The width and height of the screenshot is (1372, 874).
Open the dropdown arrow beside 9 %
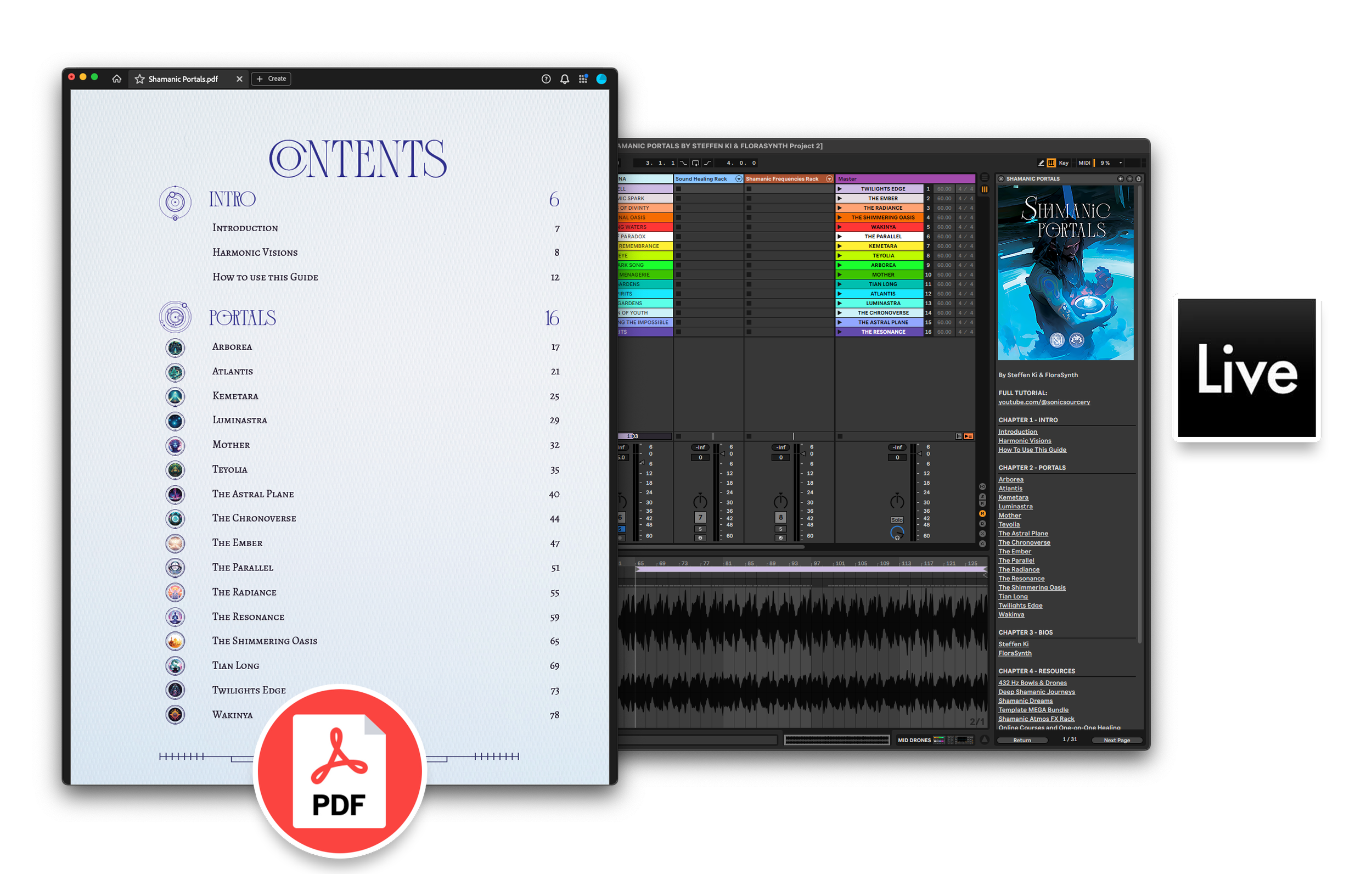[x=1121, y=163]
